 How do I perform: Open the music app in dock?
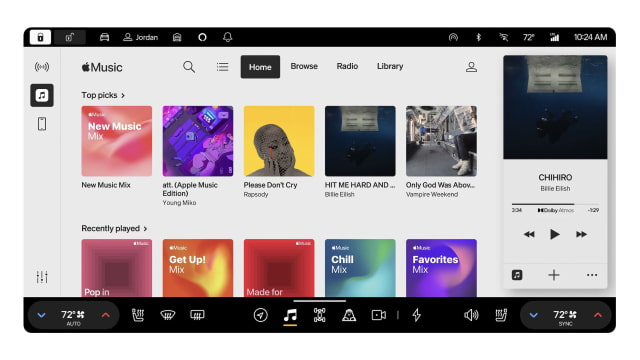click(x=290, y=315)
